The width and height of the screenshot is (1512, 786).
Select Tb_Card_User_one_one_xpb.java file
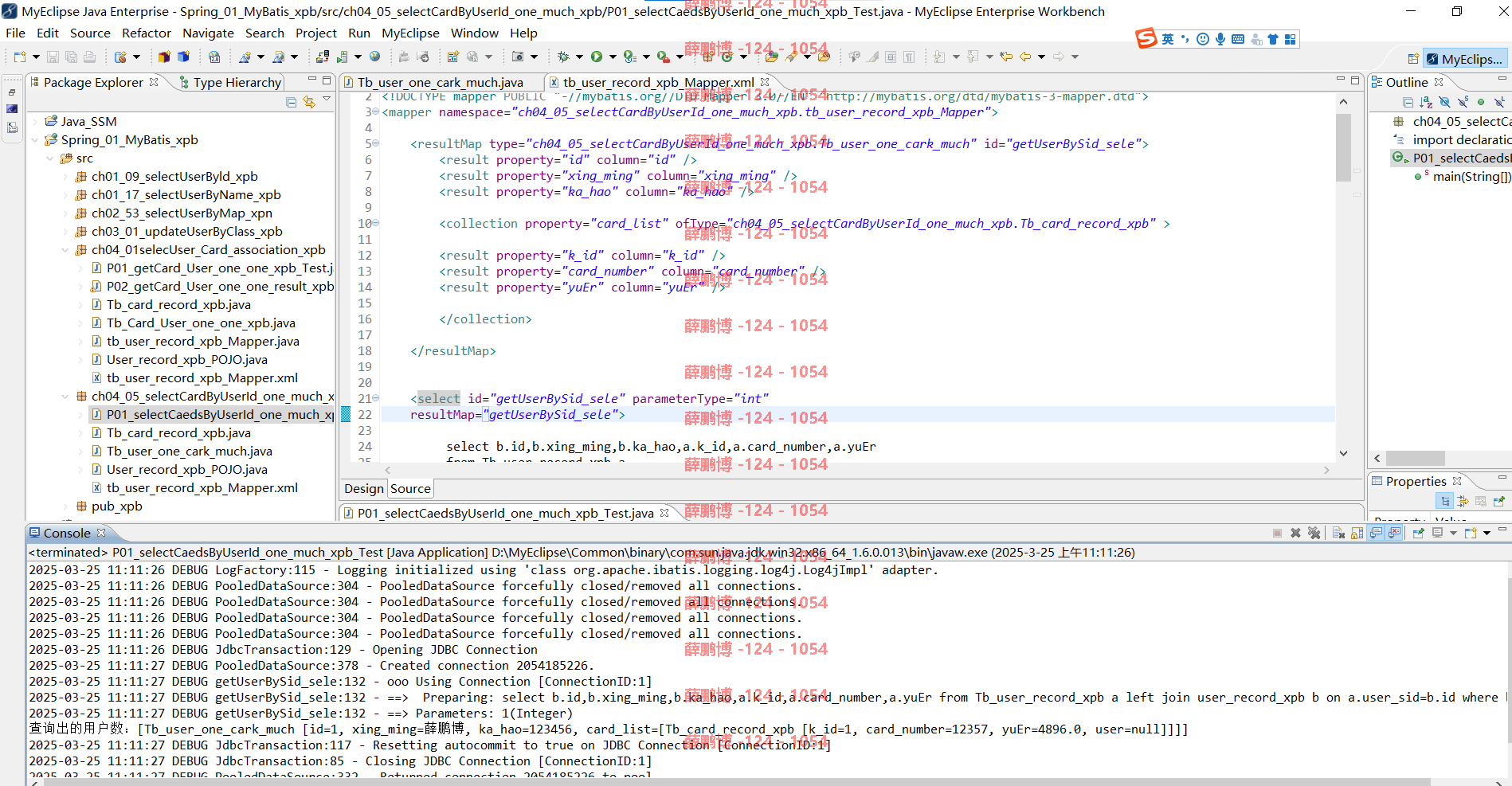[x=201, y=323]
